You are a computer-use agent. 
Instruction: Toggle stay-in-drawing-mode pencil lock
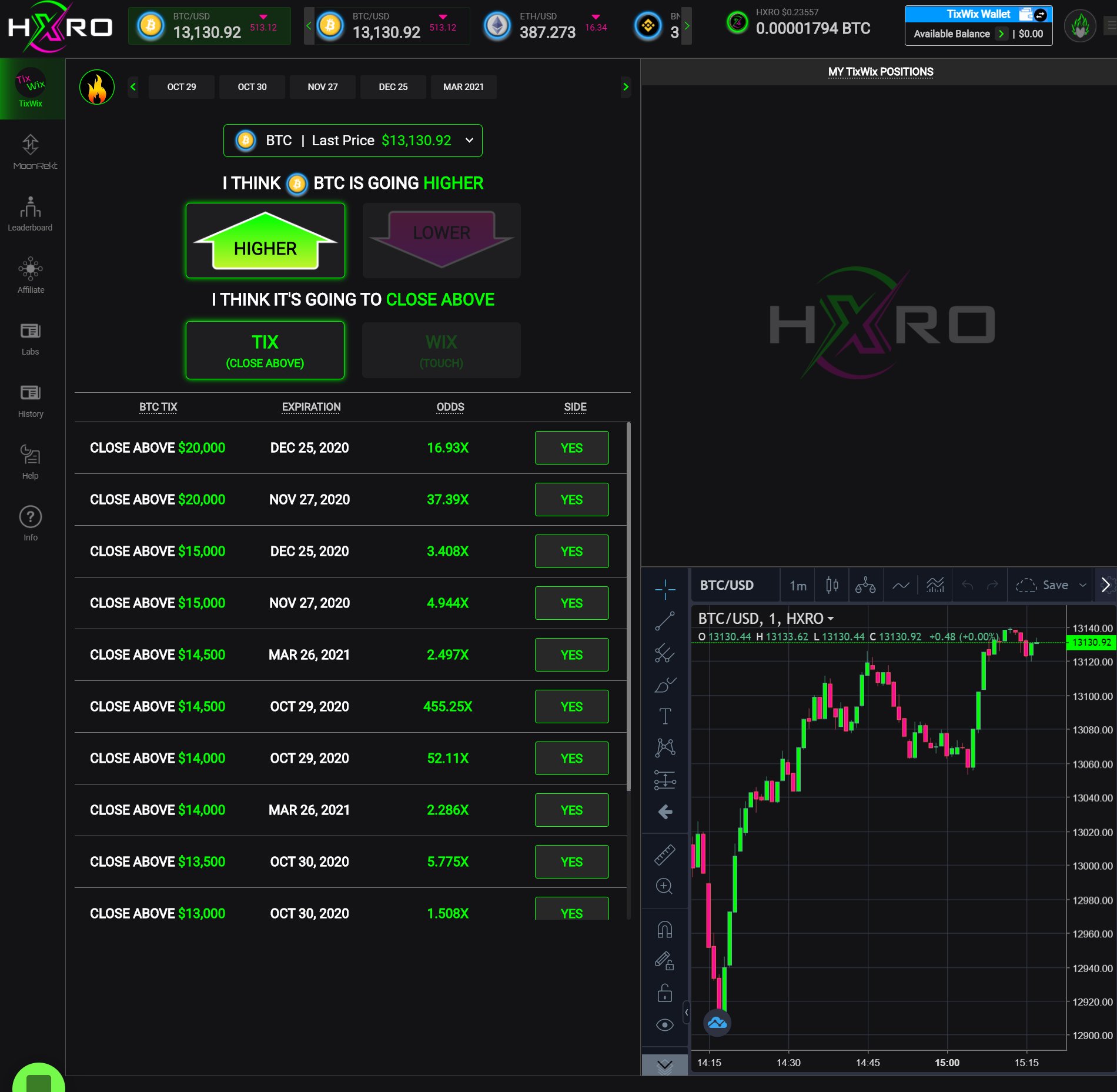pos(665,961)
